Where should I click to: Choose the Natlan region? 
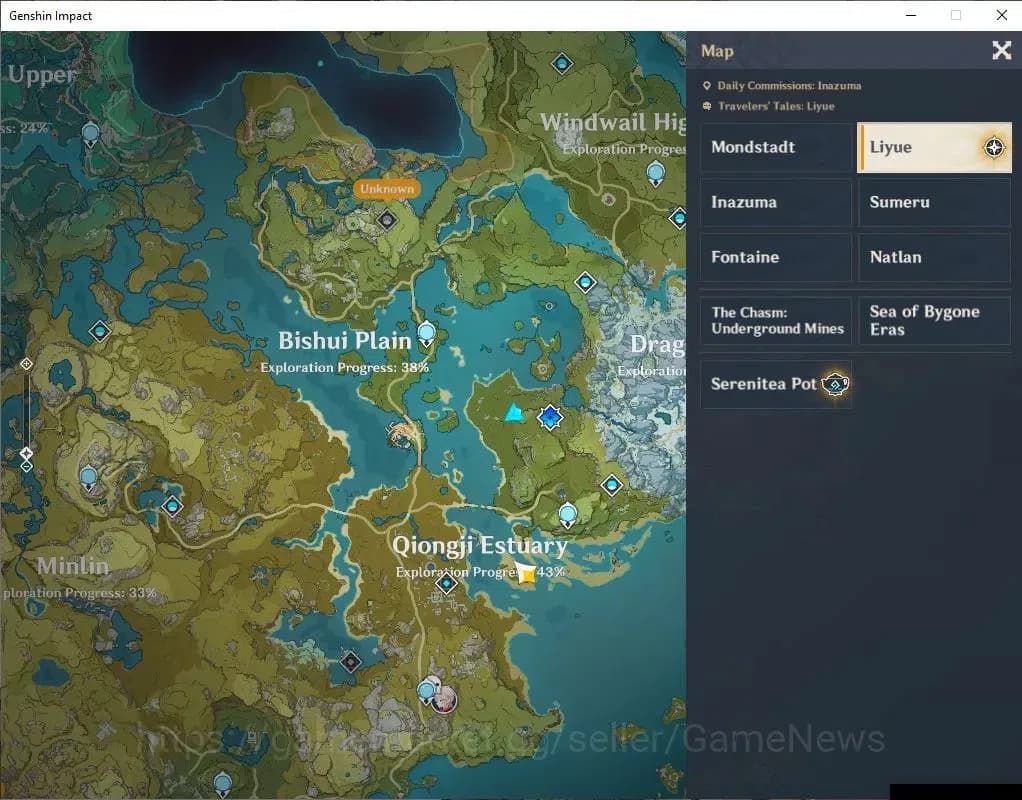pyautogui.click(x=935, y=257)
